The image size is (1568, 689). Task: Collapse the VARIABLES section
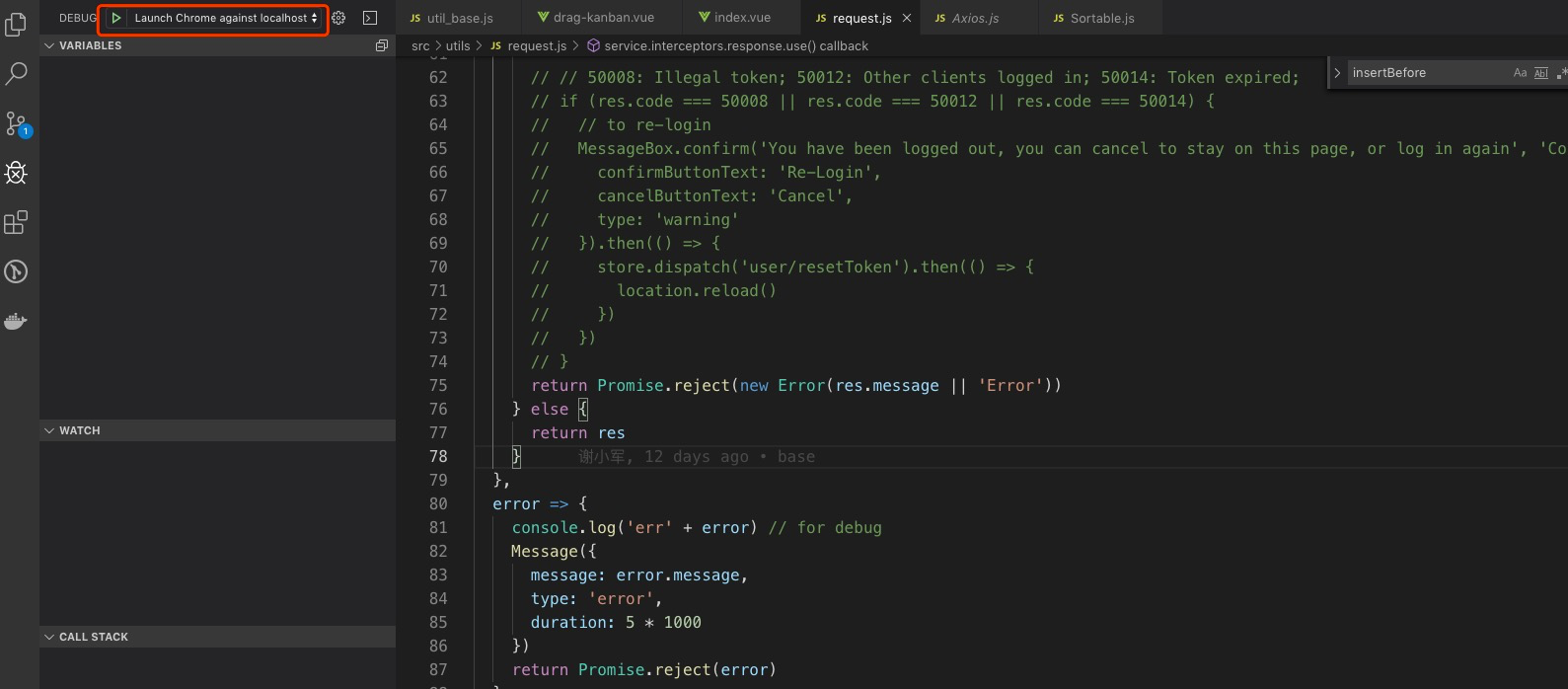click(x=217, y=45)
